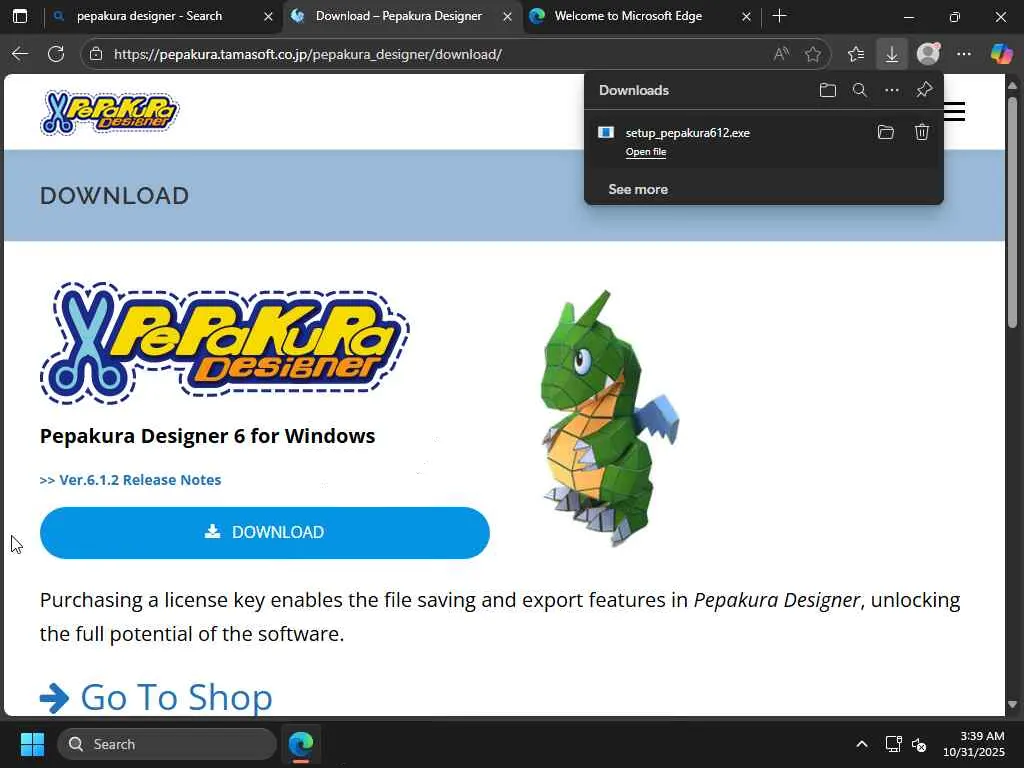Open the site hamburger menu
Screen dimensions: 1024x768
pyautogui.click(x=954, y=112)
